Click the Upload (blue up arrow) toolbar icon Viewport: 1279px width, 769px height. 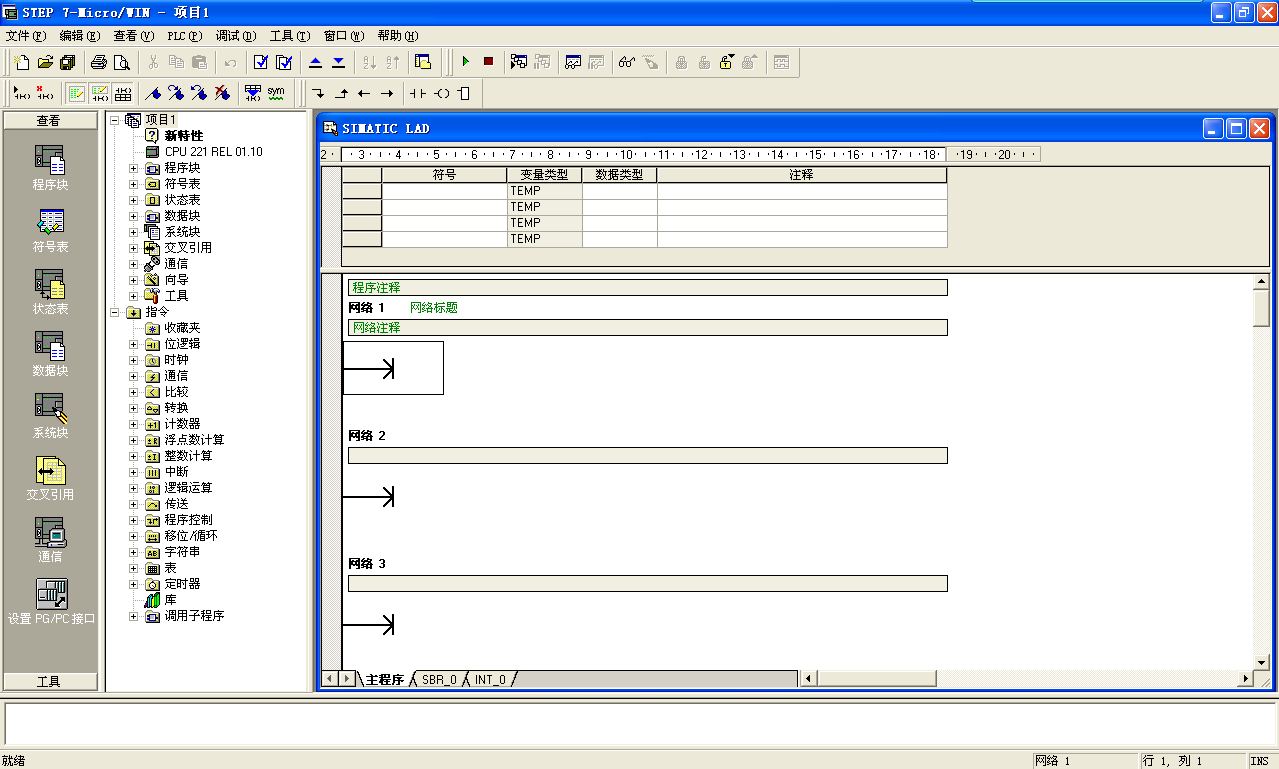tap(315, 62)
